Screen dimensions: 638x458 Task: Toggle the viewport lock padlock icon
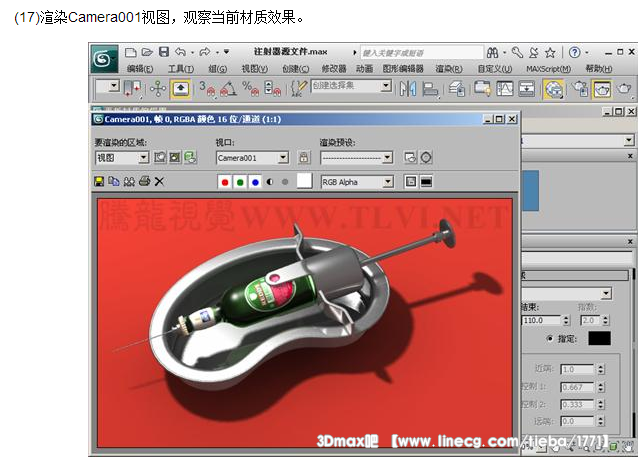click(304, 157)
